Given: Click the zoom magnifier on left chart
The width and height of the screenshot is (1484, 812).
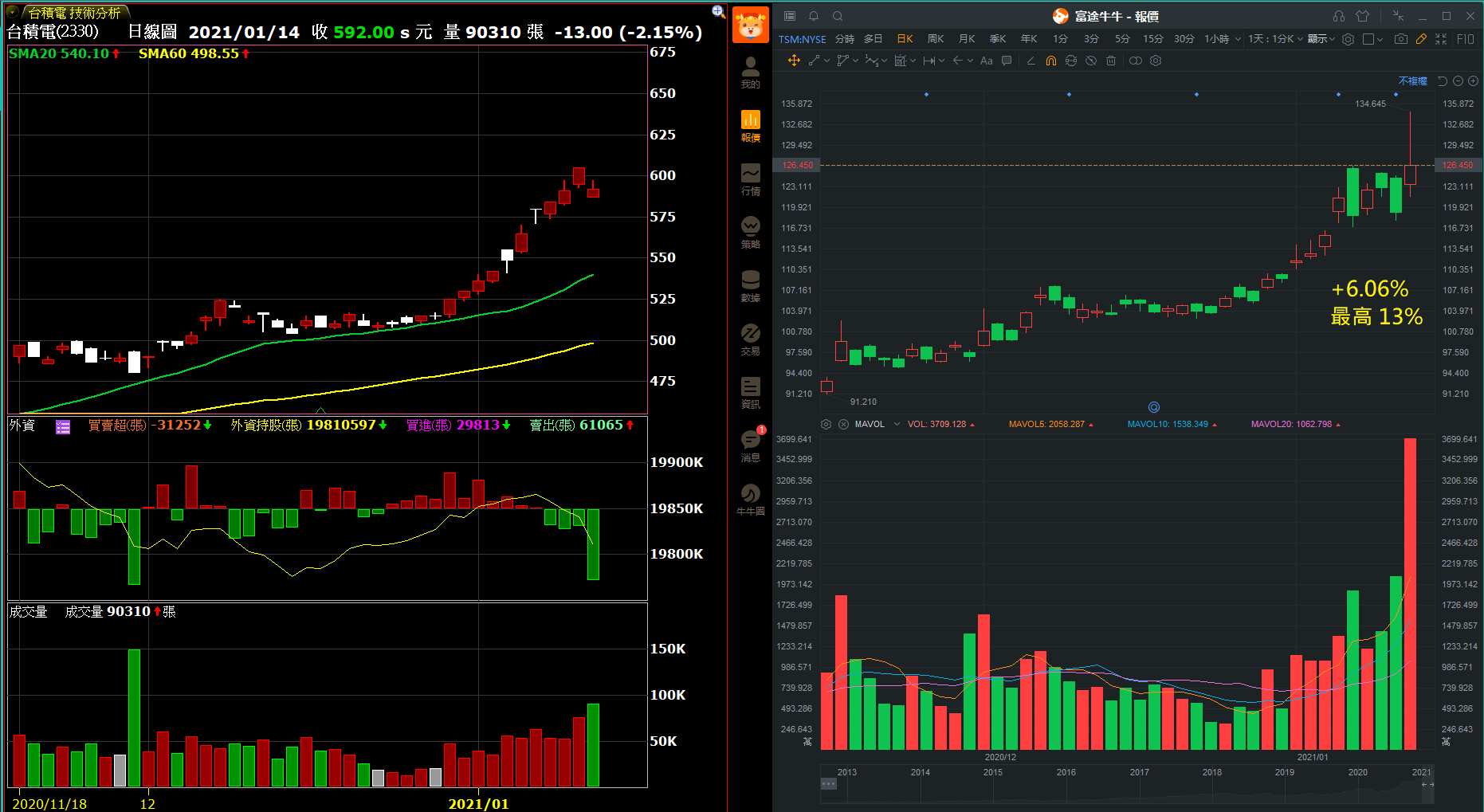Looking at the screenshot, I should pos(718,11).
